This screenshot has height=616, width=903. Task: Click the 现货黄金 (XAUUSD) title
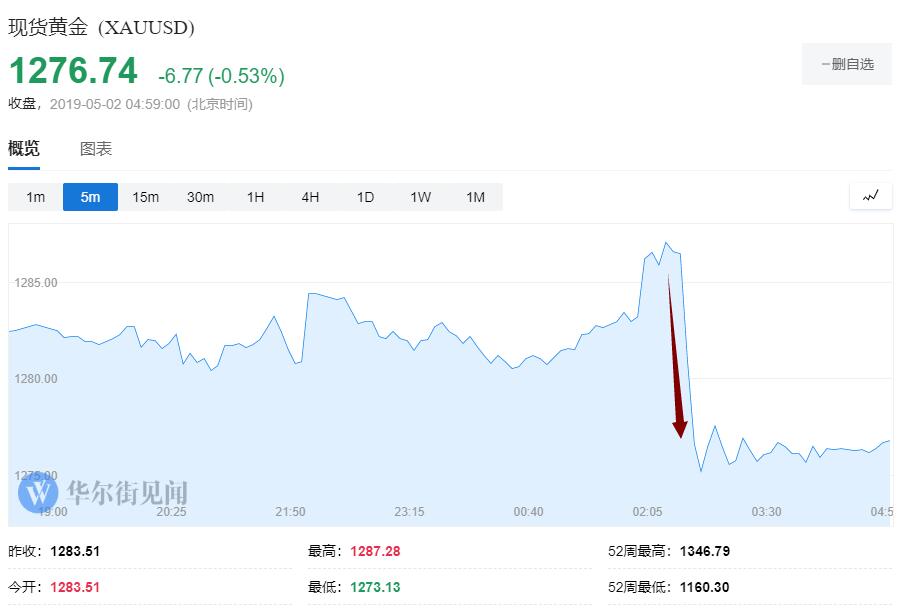point(101,27)
